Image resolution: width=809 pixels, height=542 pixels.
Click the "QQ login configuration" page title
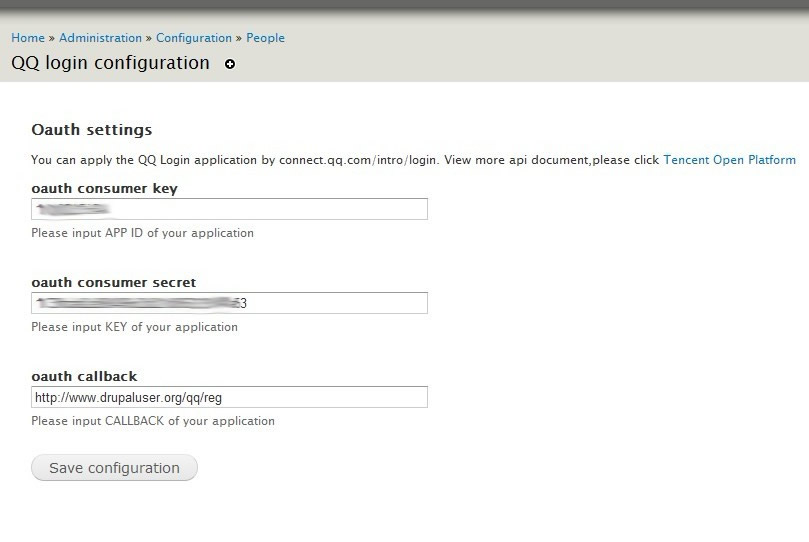click(x=110, y=63)
